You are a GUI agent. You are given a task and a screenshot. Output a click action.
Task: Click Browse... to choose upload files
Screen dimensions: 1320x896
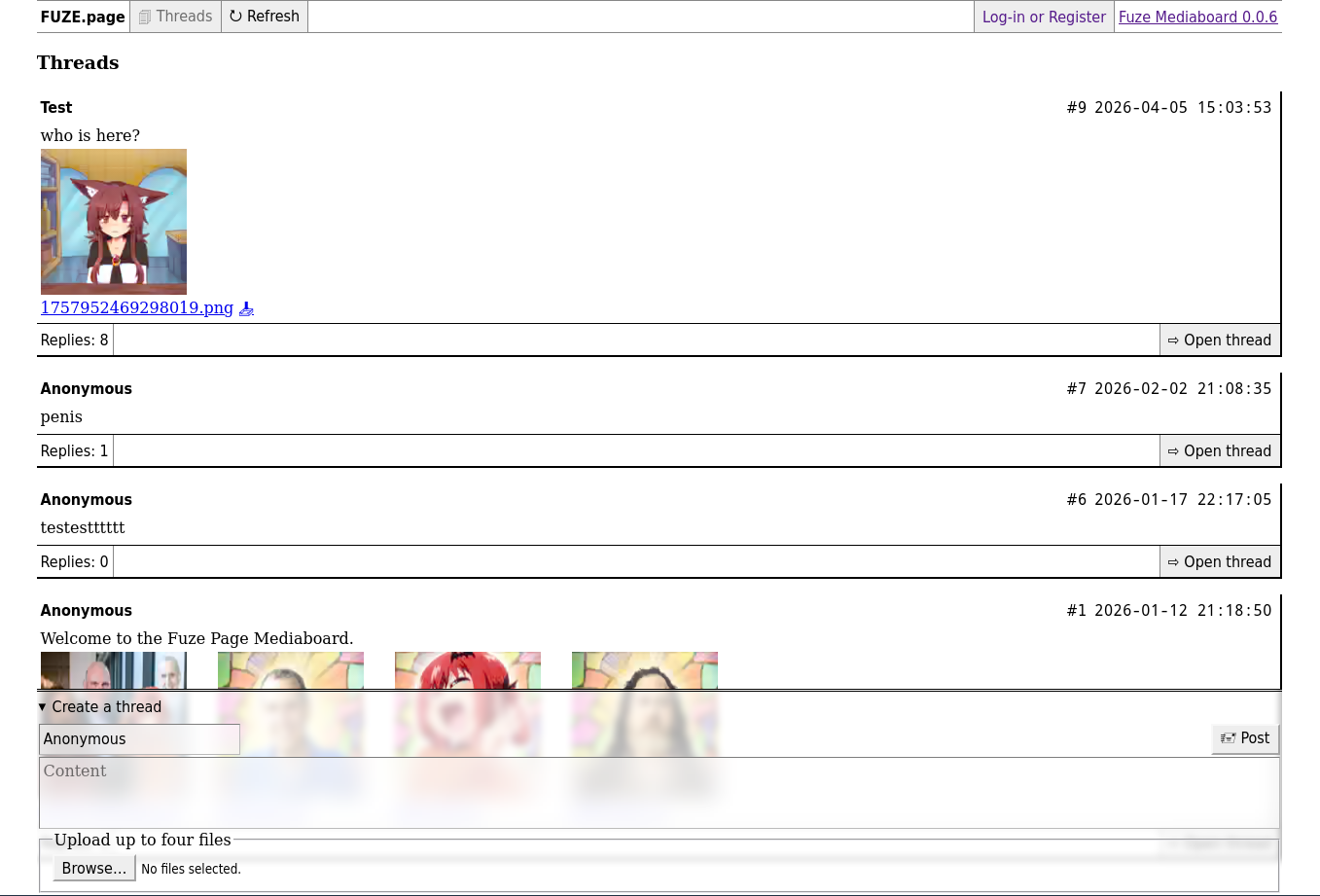point(93,869)
